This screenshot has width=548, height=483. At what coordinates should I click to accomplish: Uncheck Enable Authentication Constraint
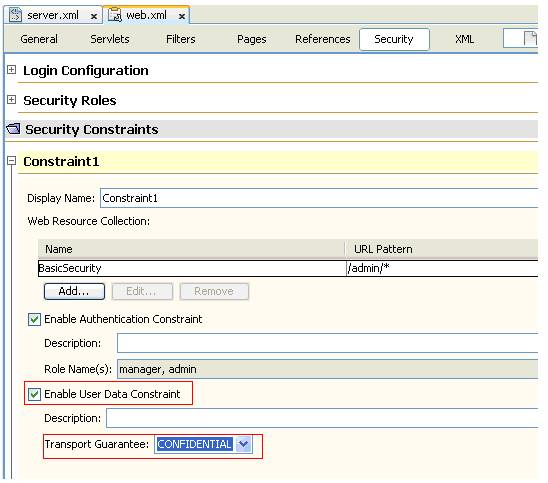point(34,319)
